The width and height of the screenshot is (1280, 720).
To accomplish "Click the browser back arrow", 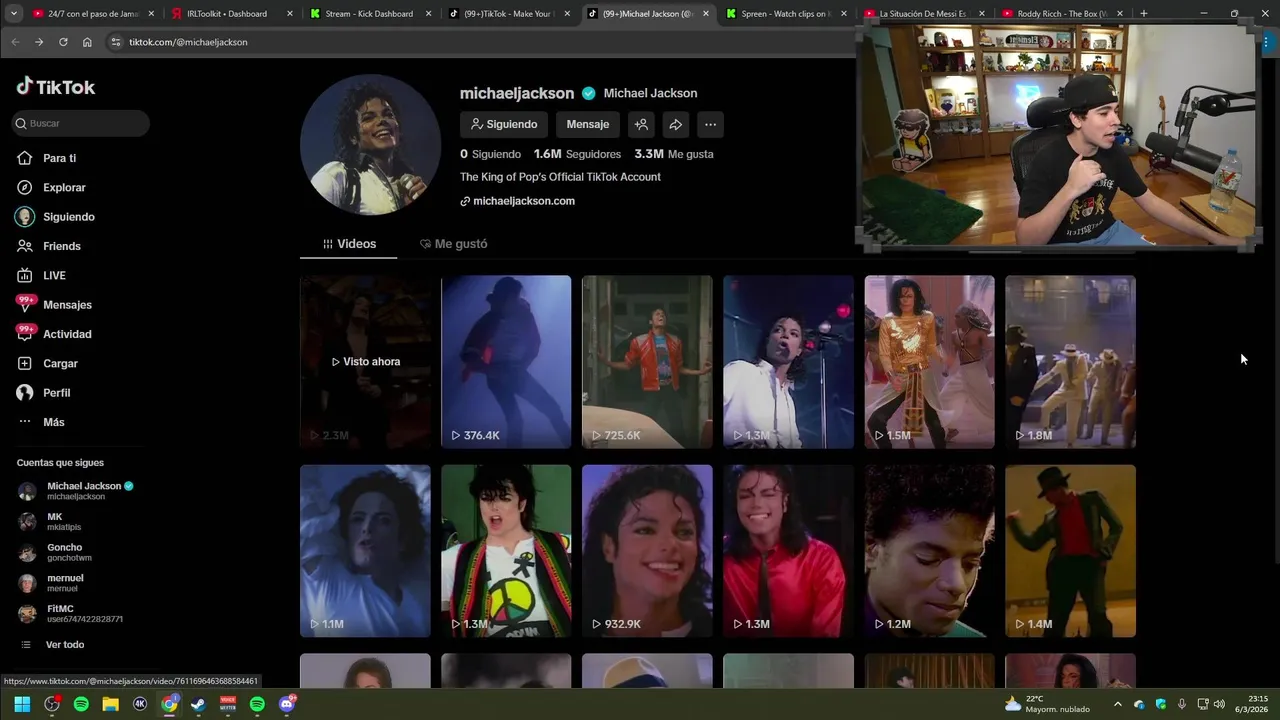I will point(15,42).
